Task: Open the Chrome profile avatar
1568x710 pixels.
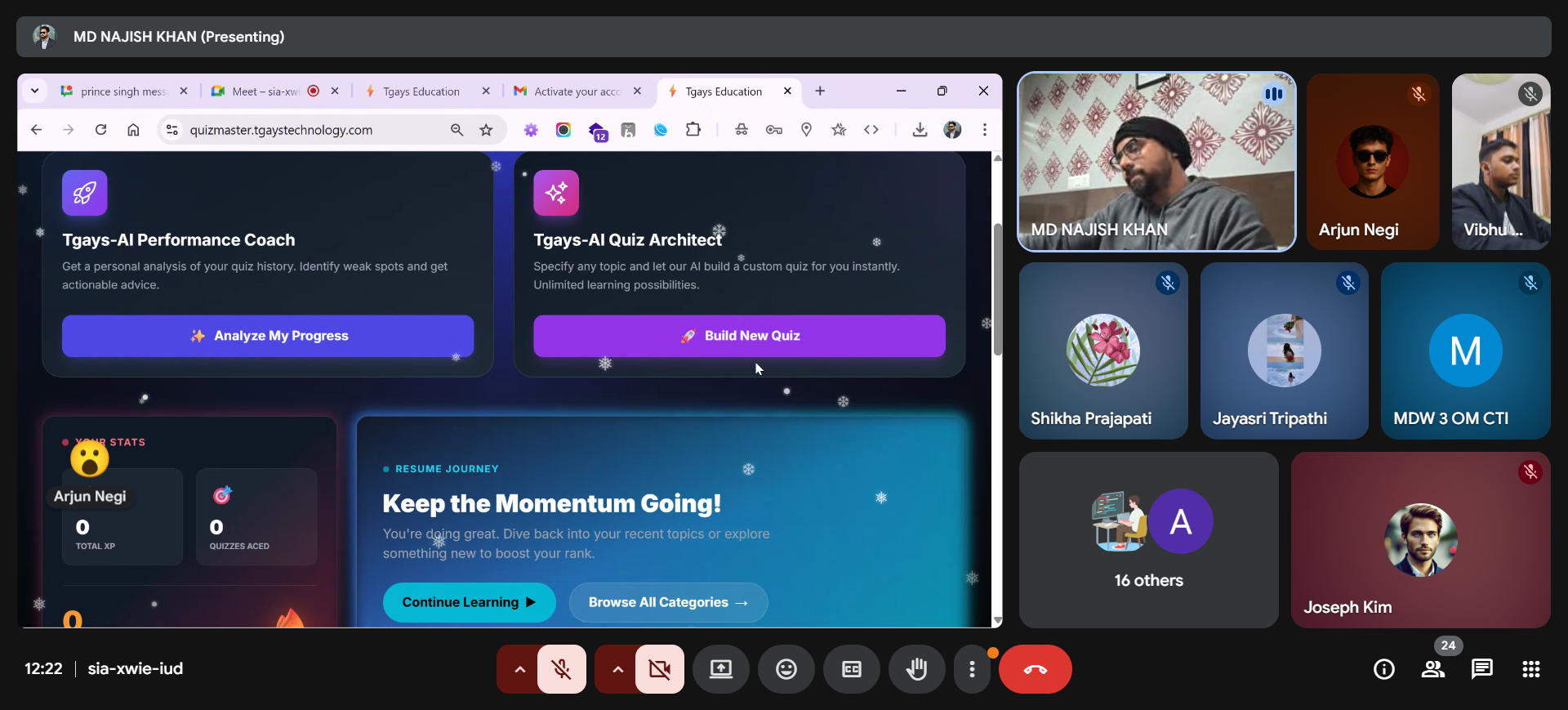Action: point(952,130)
